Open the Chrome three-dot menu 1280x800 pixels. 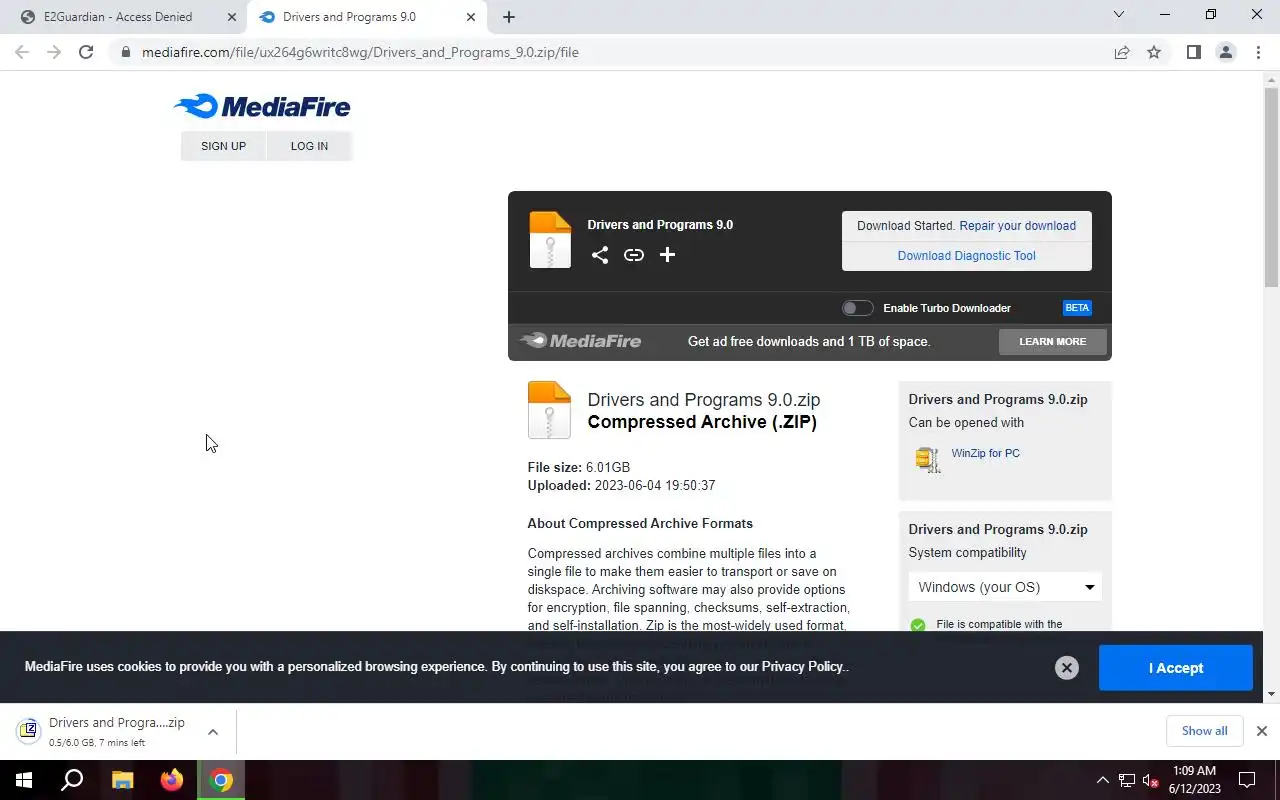tap(1258, 52)
